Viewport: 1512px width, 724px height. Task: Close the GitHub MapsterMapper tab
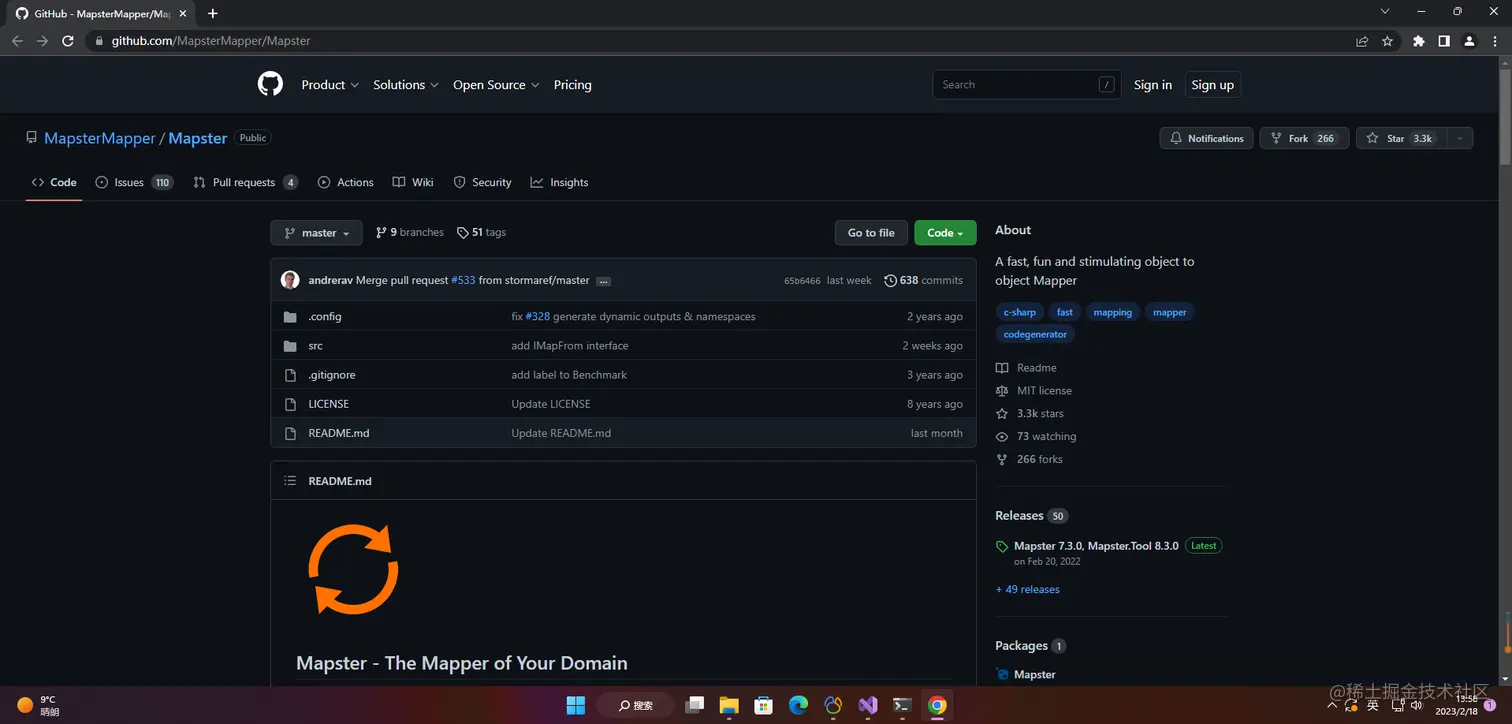tap(182, 14)
